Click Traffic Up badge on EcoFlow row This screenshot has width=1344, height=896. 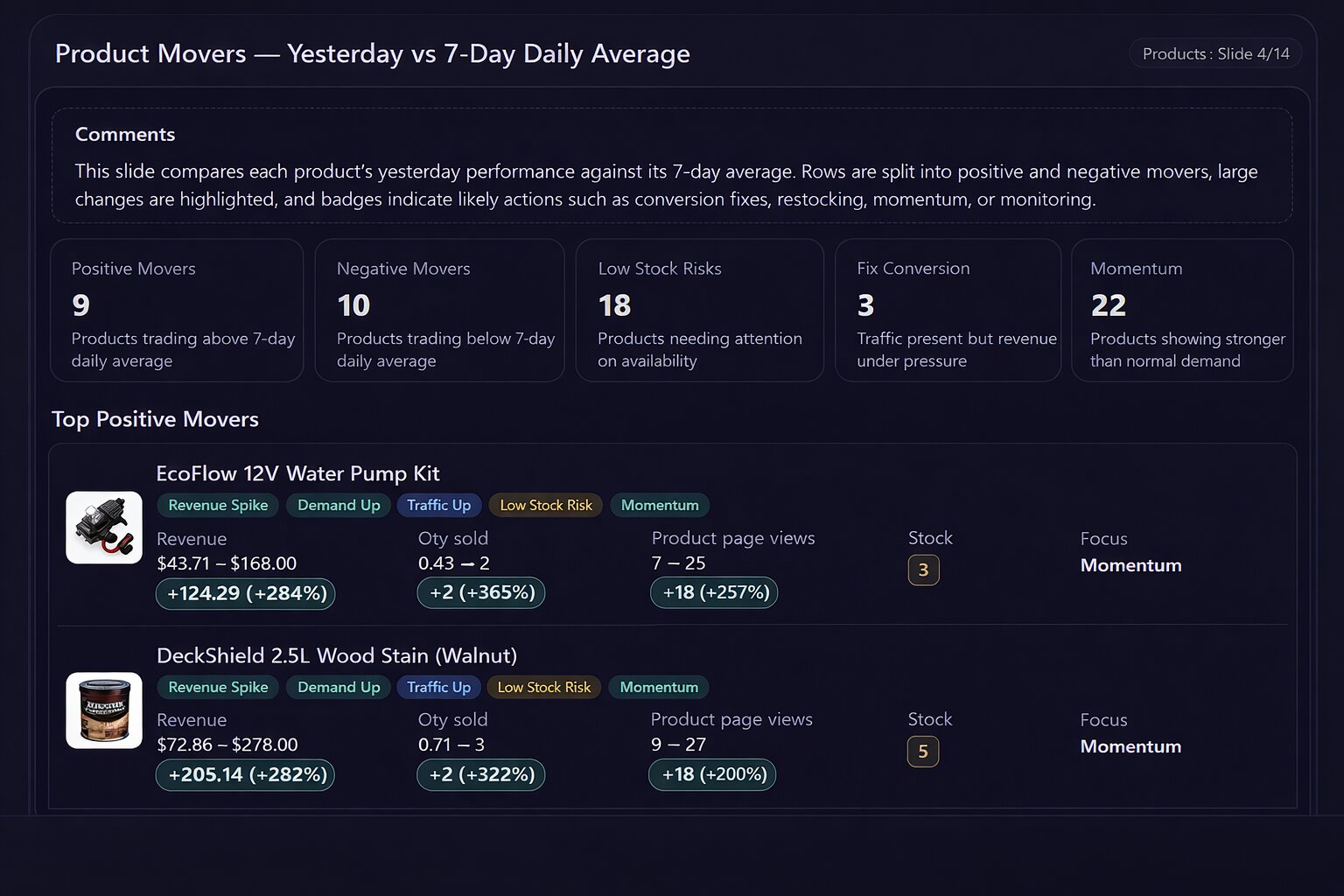(438, 505)
